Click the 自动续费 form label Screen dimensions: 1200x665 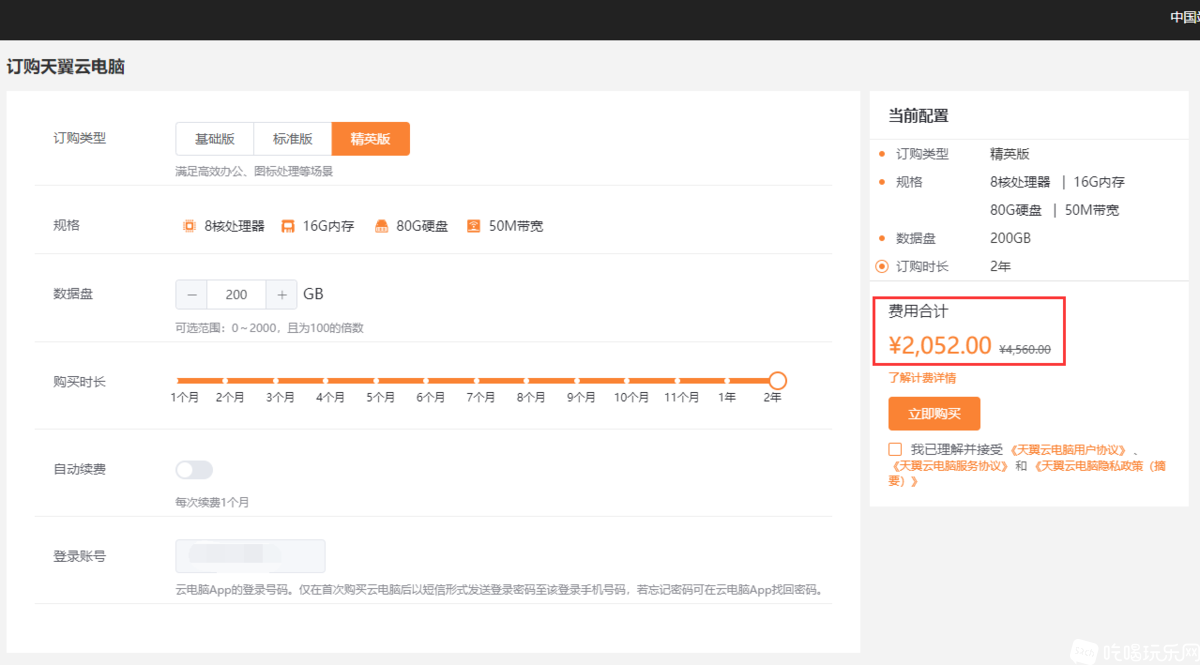click(79, 469)
